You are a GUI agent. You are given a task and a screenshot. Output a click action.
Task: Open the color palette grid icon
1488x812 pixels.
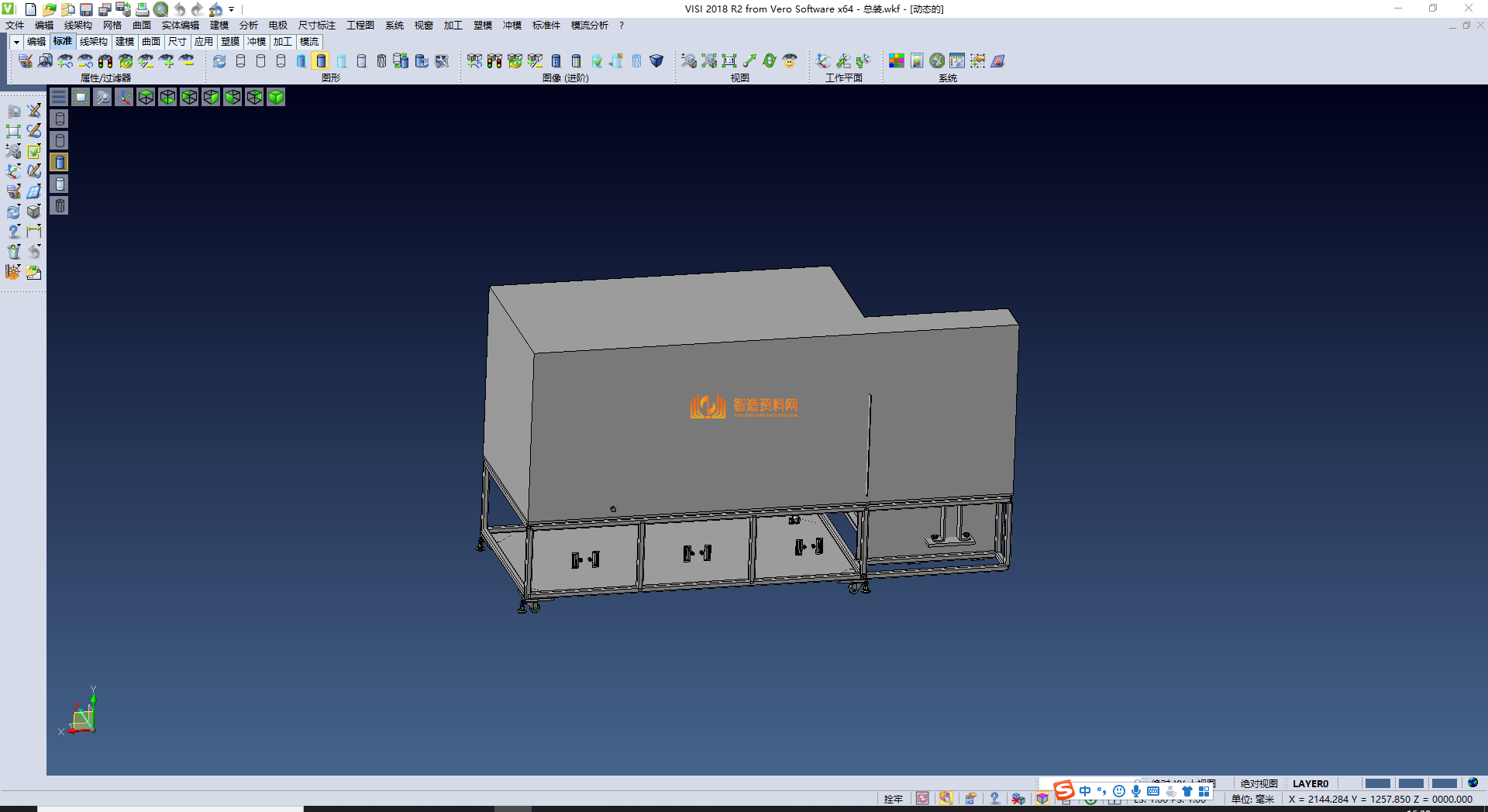point(896,60)
